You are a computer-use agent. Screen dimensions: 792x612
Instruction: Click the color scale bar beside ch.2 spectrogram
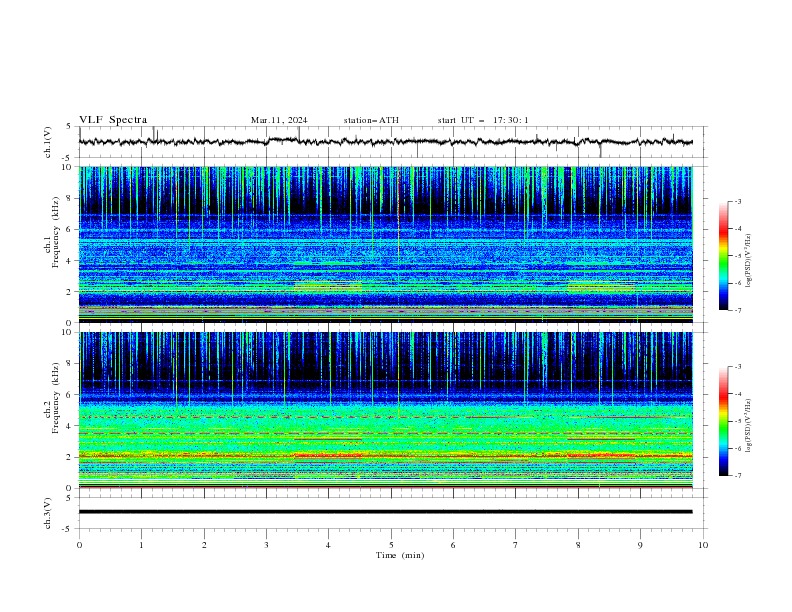[724, 421]
